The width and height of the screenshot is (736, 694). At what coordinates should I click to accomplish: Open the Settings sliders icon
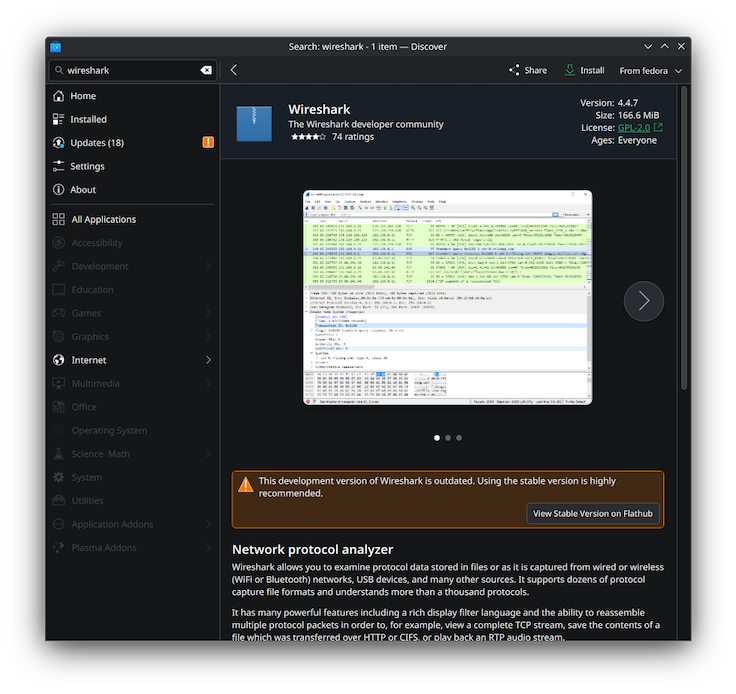(58, 166)
